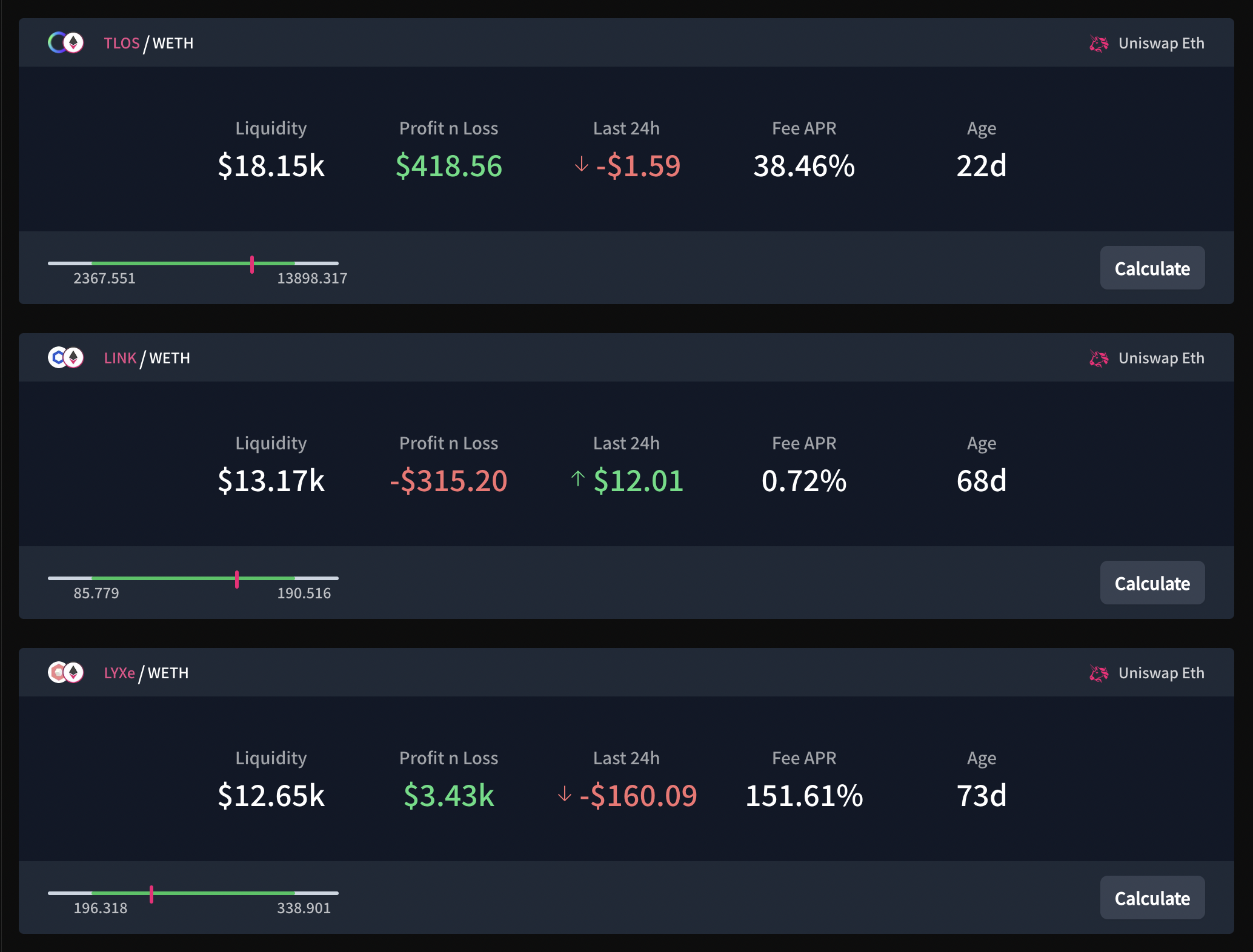
Task: Click the LYXe/WETH token pair icon
Action: click(x=65, y=673)
